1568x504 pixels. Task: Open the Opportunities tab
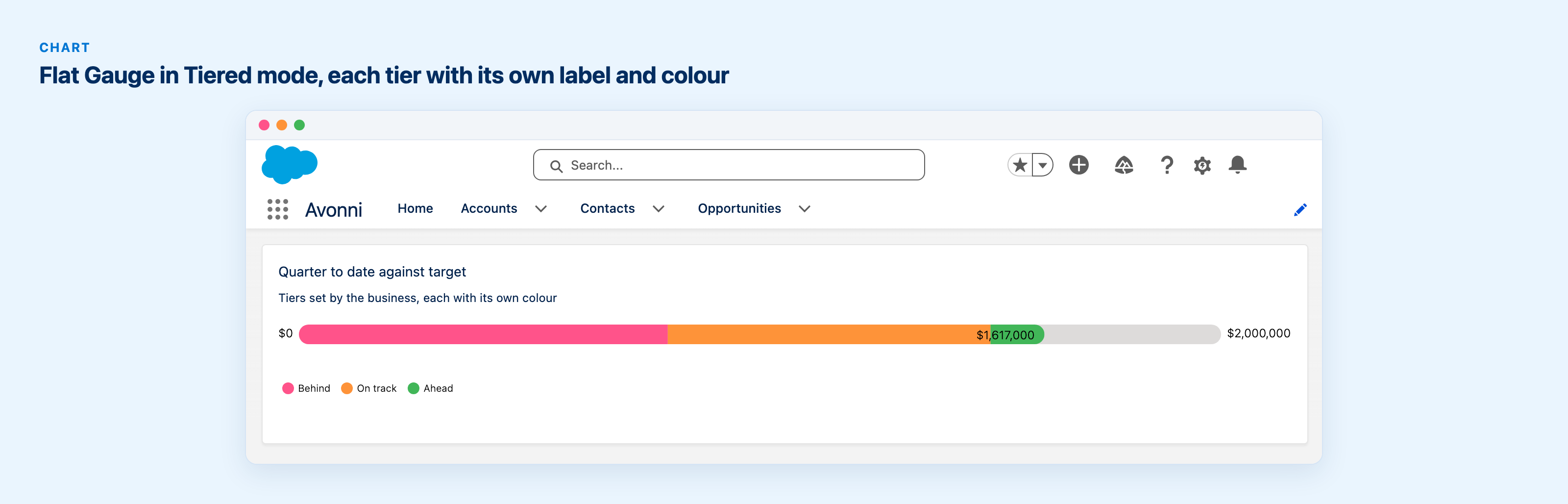739,208
